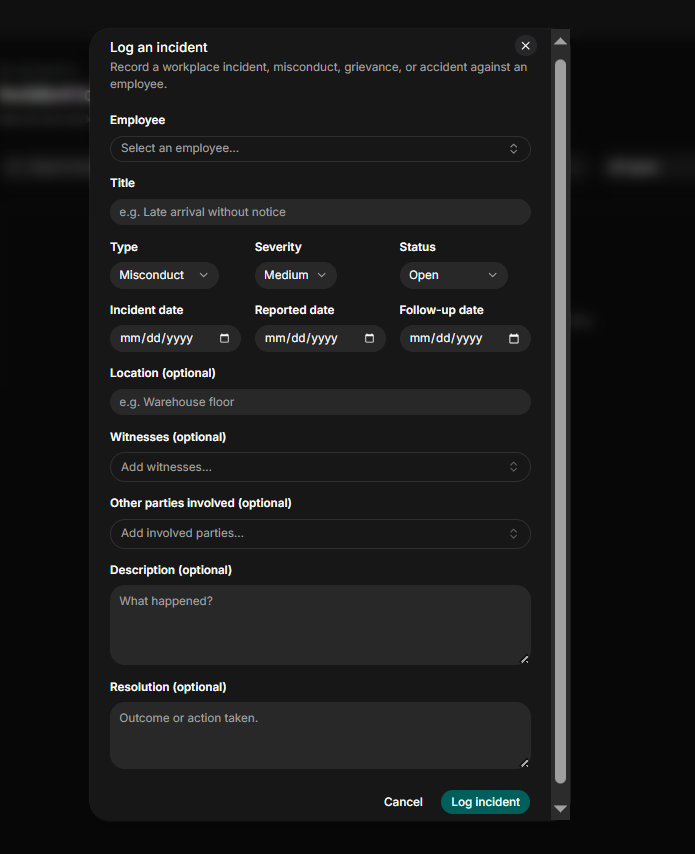Open the Type dropdown showing Misconduct

164,275
